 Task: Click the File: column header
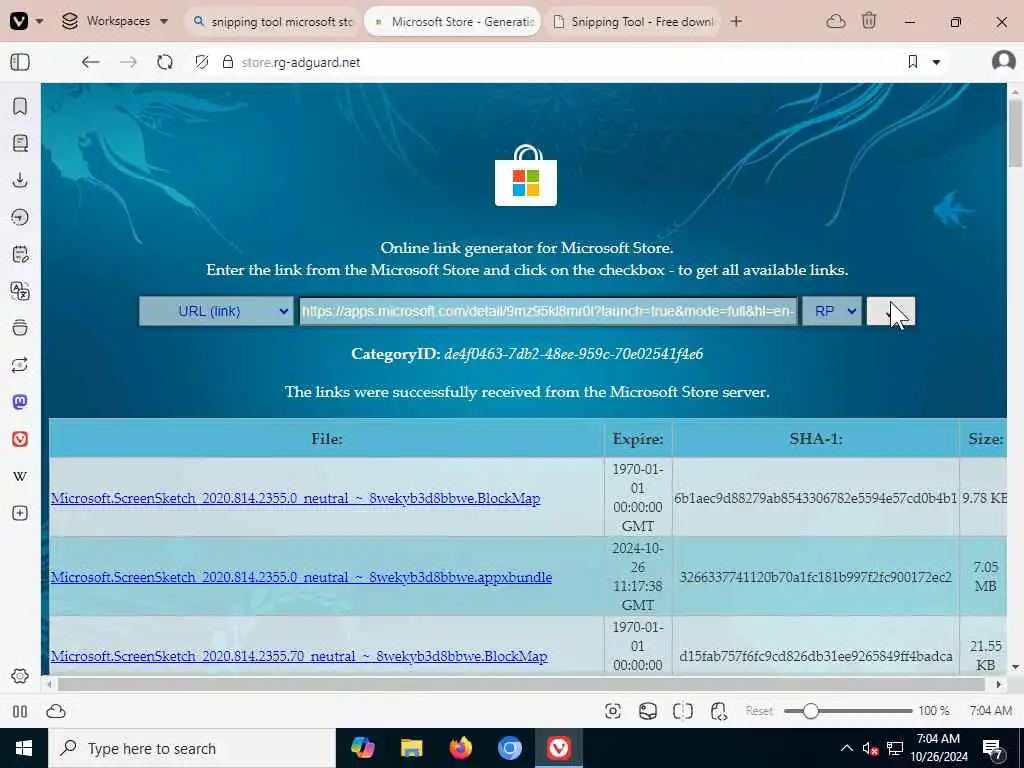click(327, 439)
